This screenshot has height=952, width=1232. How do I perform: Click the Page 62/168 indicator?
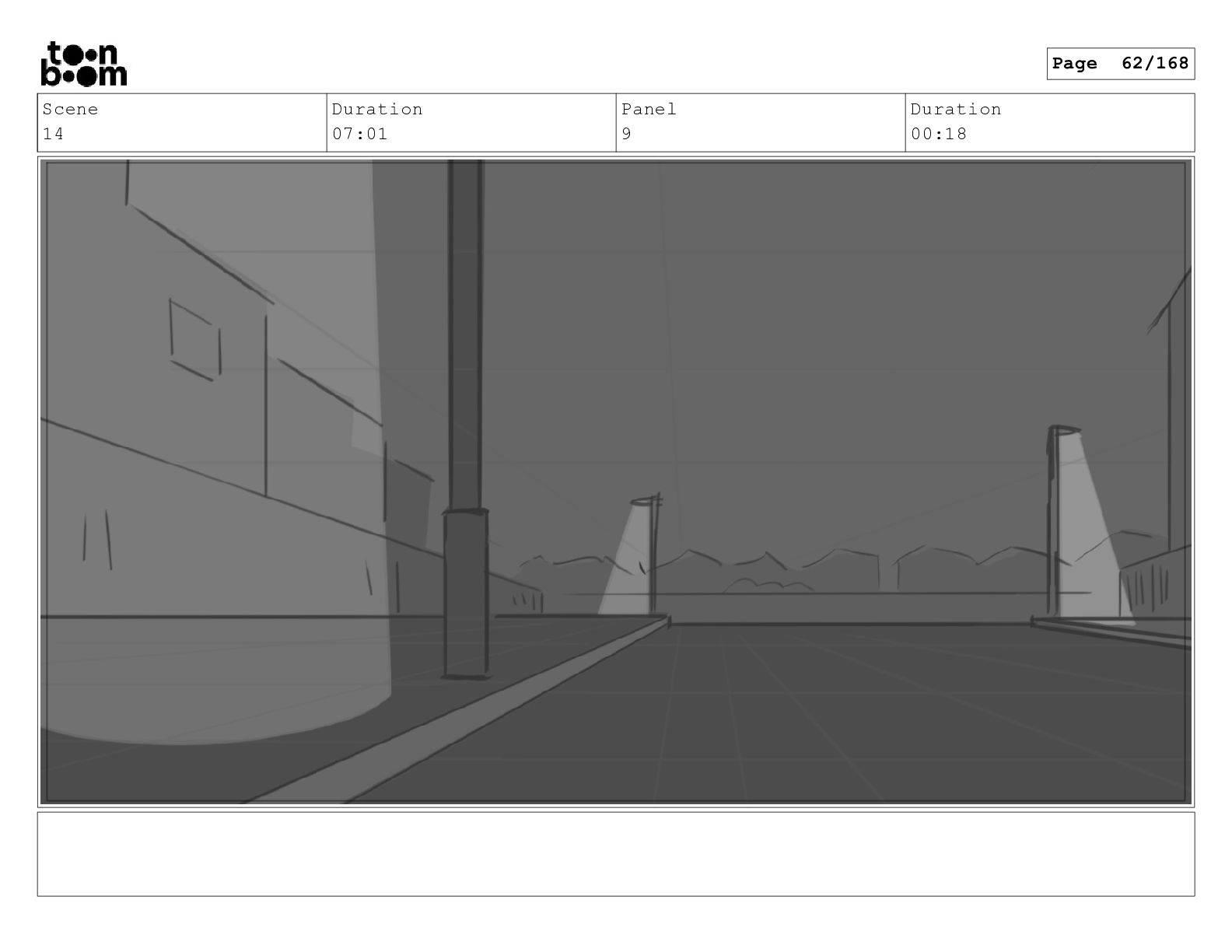click(x=1120, y=64)
